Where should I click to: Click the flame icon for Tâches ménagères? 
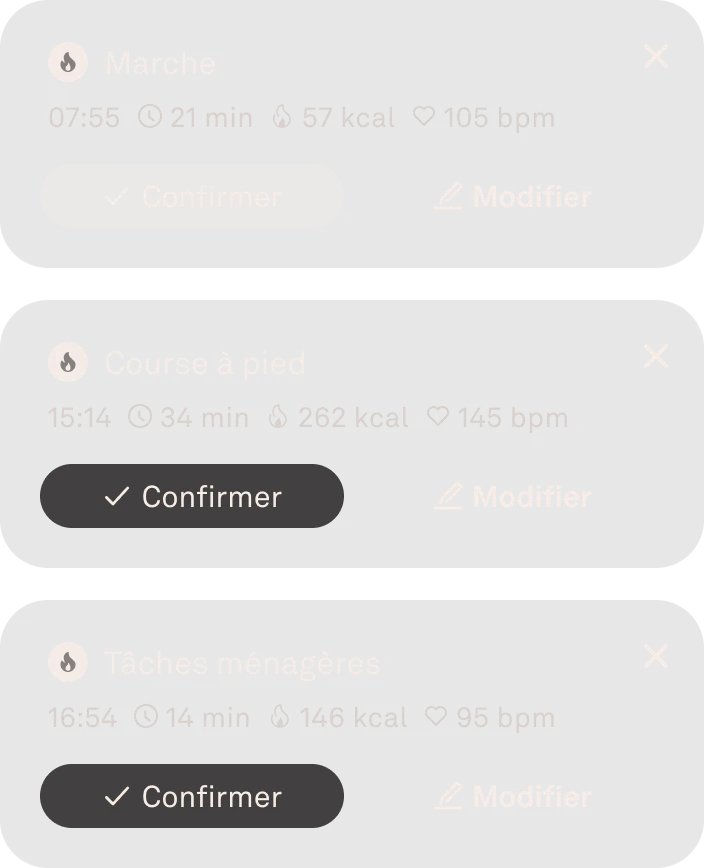pos(67,662)
